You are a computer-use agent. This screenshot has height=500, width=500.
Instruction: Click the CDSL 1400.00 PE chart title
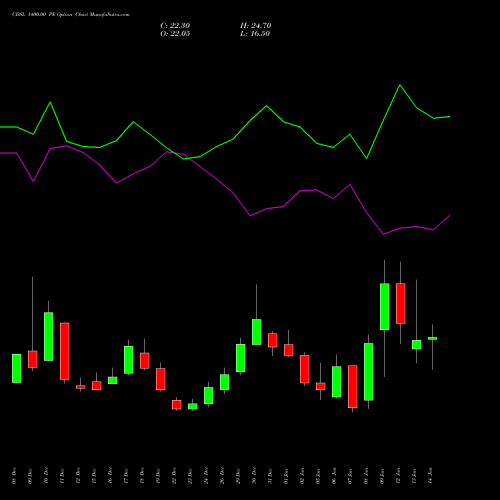[71, 15]
